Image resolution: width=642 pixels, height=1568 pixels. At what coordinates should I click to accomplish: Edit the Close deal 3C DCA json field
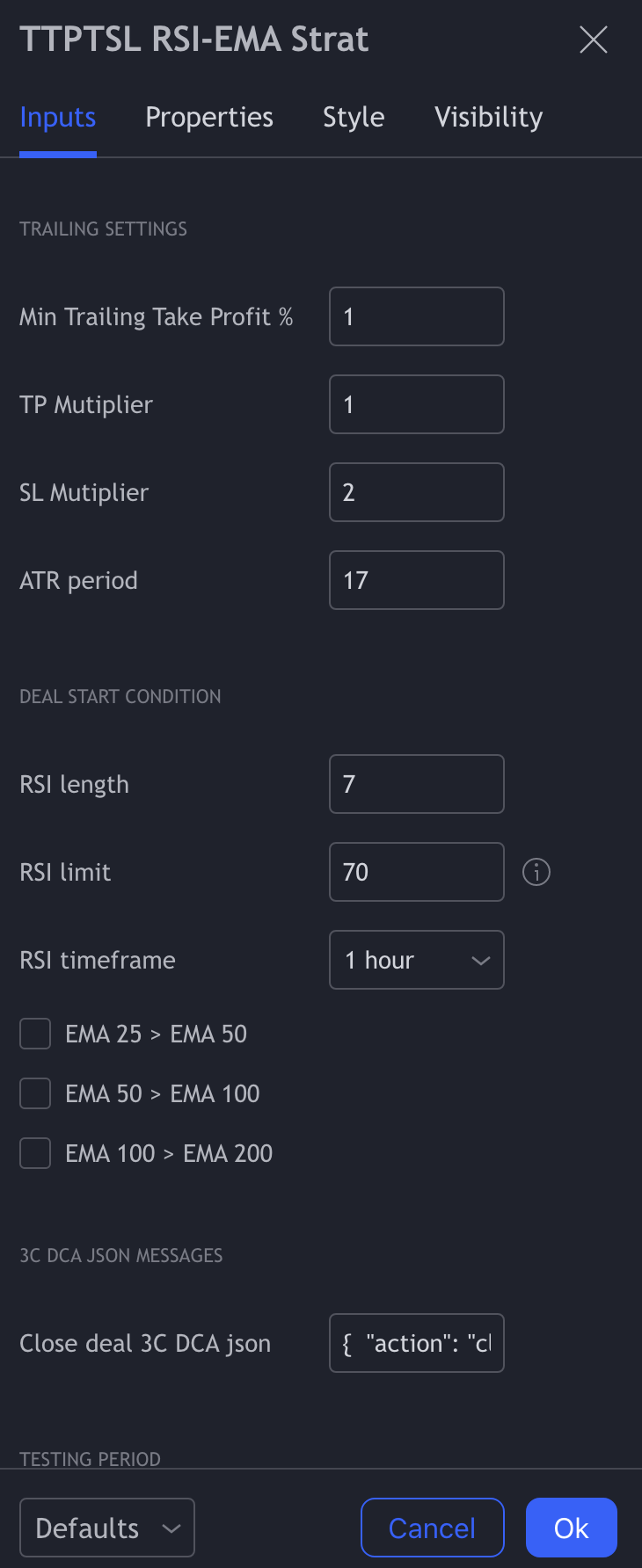(416, 1343)
